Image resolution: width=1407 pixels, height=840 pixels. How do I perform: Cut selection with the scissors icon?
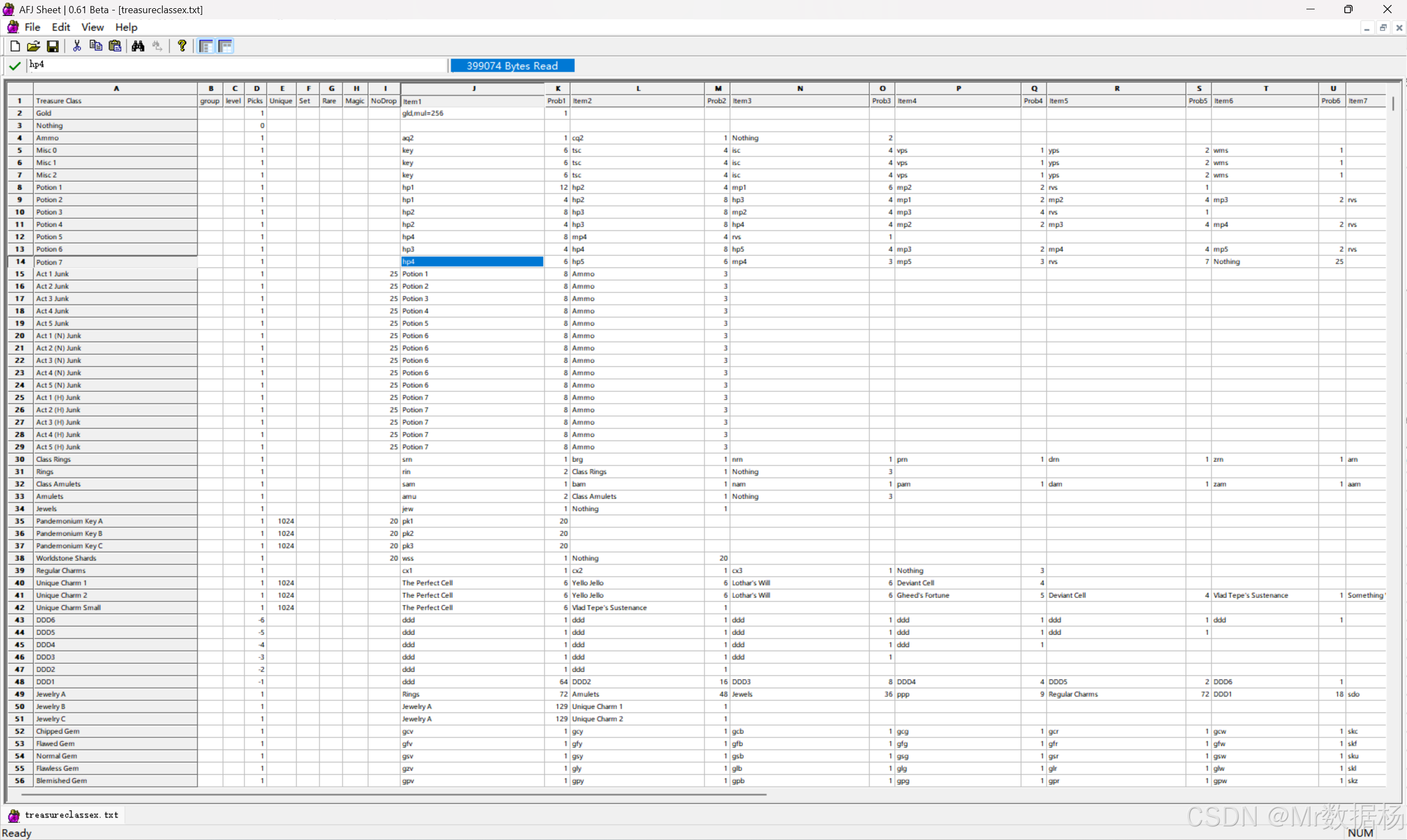[77, 46]
